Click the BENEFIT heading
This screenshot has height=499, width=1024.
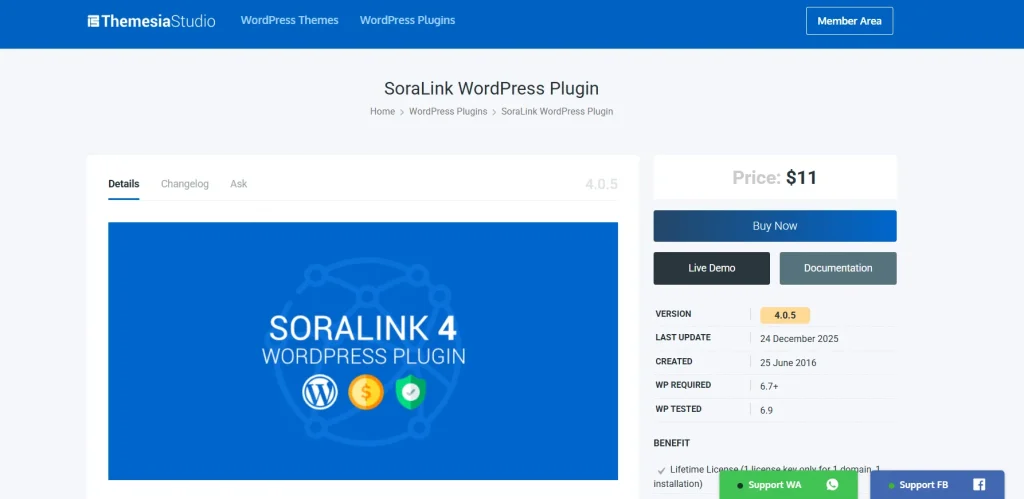click(x=671, y=443)
